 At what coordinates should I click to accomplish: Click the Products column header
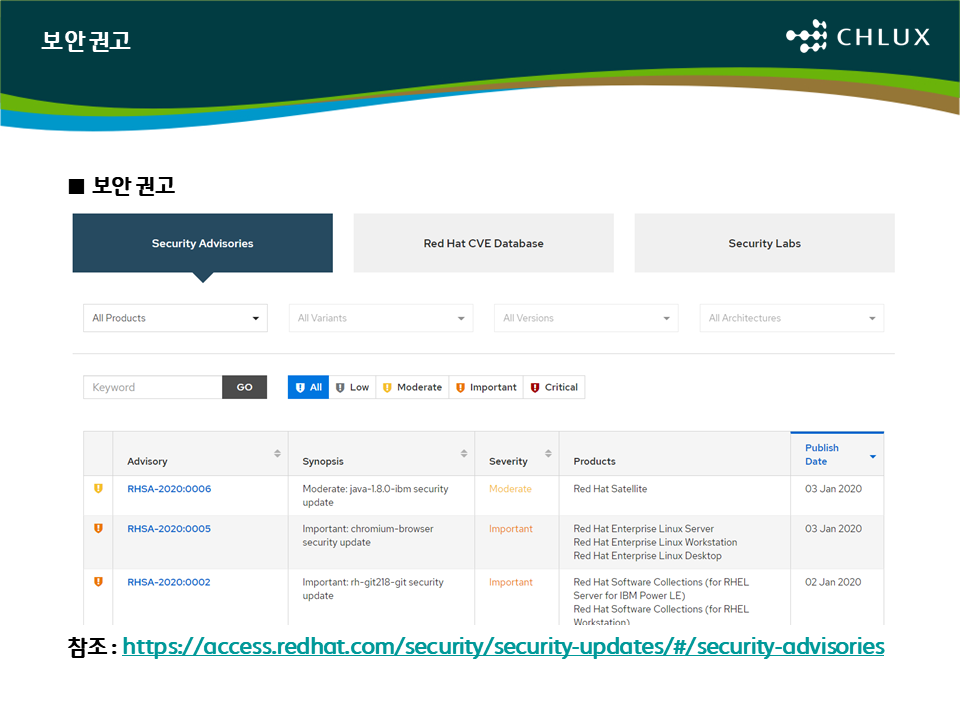pyautogui.click(x=675, y=454)
